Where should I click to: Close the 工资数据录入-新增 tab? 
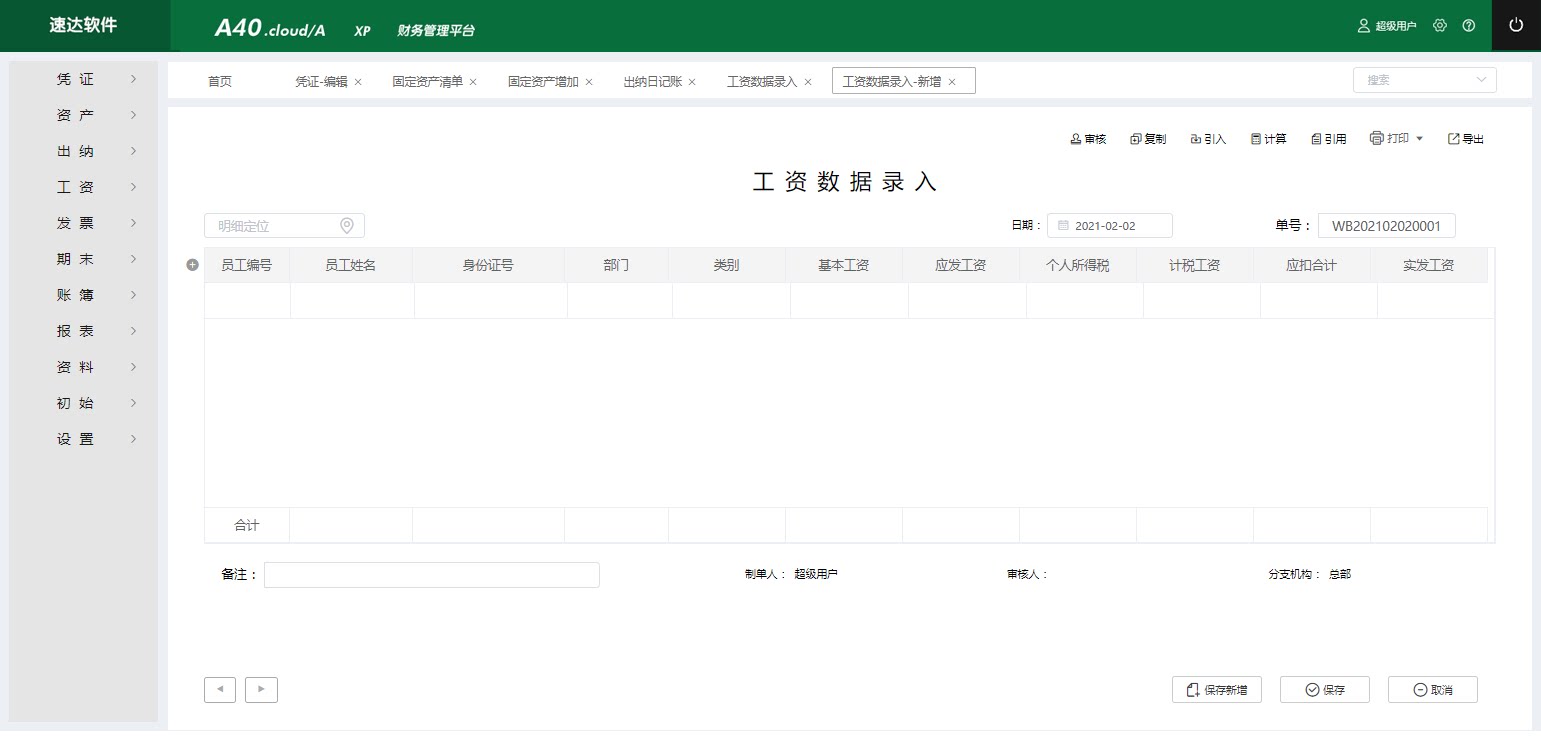click(952, 82)
